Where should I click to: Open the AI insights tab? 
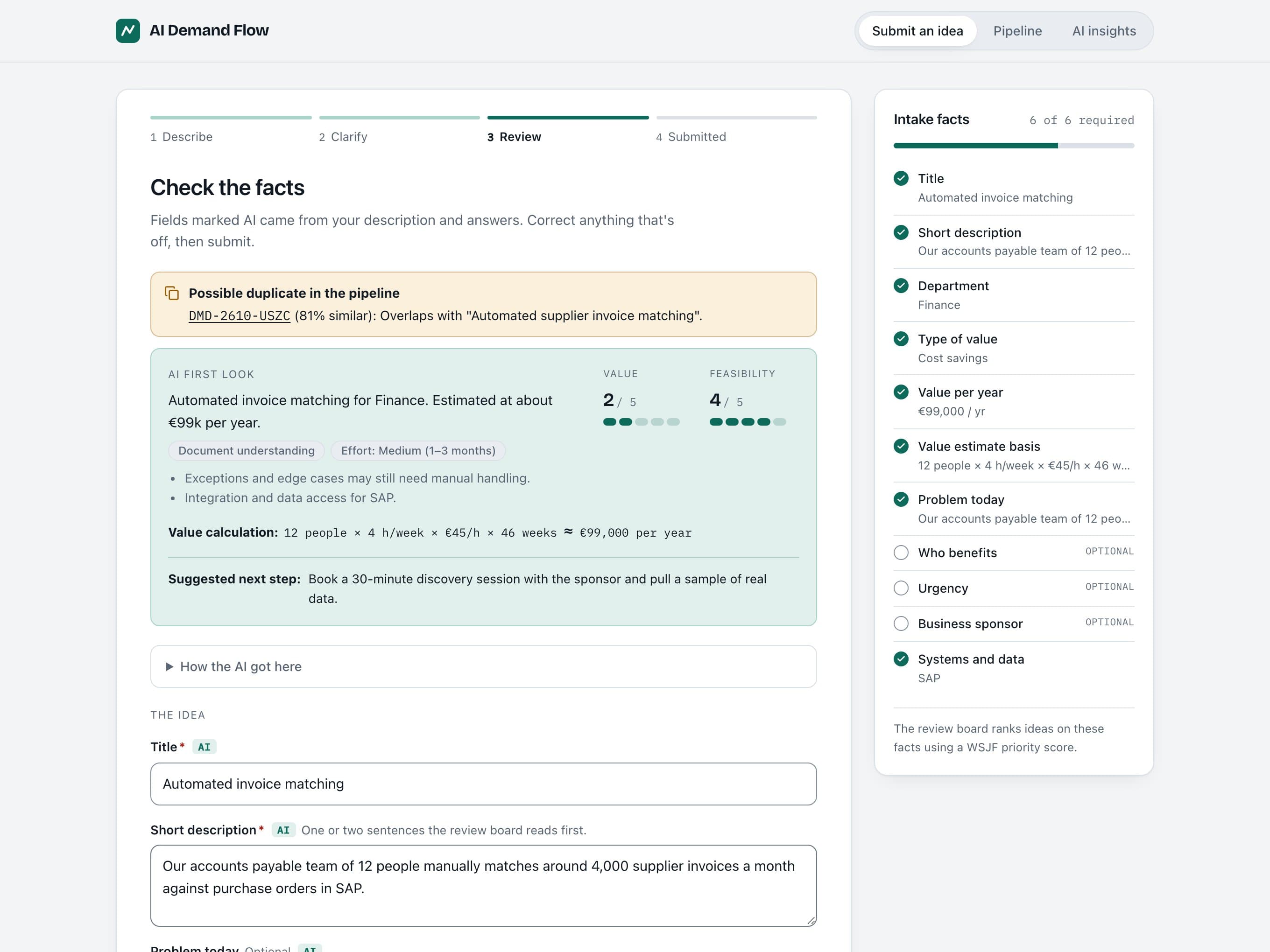coord(1103,31)
